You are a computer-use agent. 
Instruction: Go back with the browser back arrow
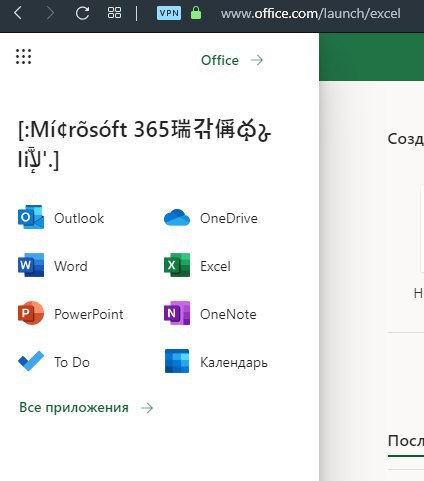coord(18,13)
